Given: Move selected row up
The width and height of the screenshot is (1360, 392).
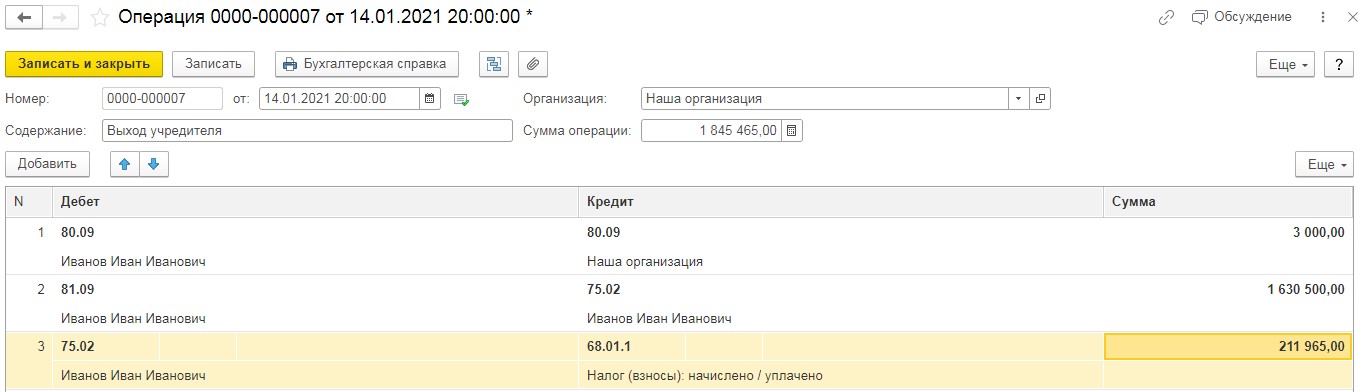Looking at the screenshot, I should click(x=125, y=164).
